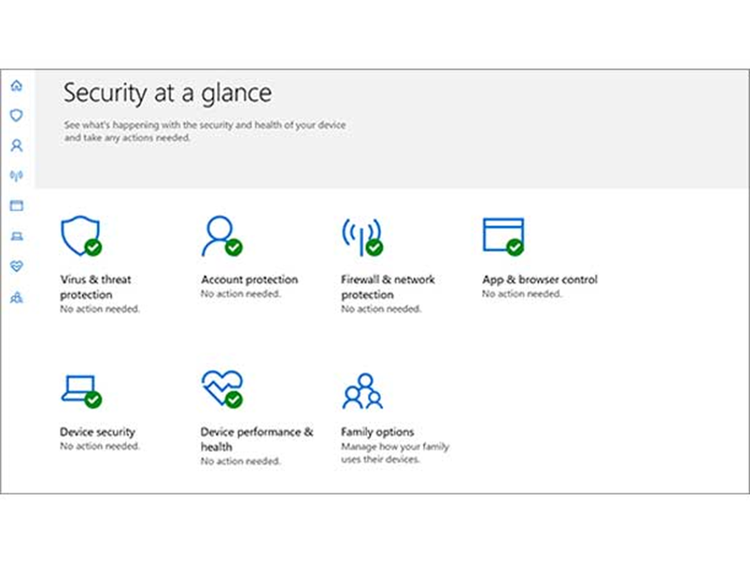750x563 pixels.
Task: Open Device performance & health sidebar heart icon
Action: 16,267
